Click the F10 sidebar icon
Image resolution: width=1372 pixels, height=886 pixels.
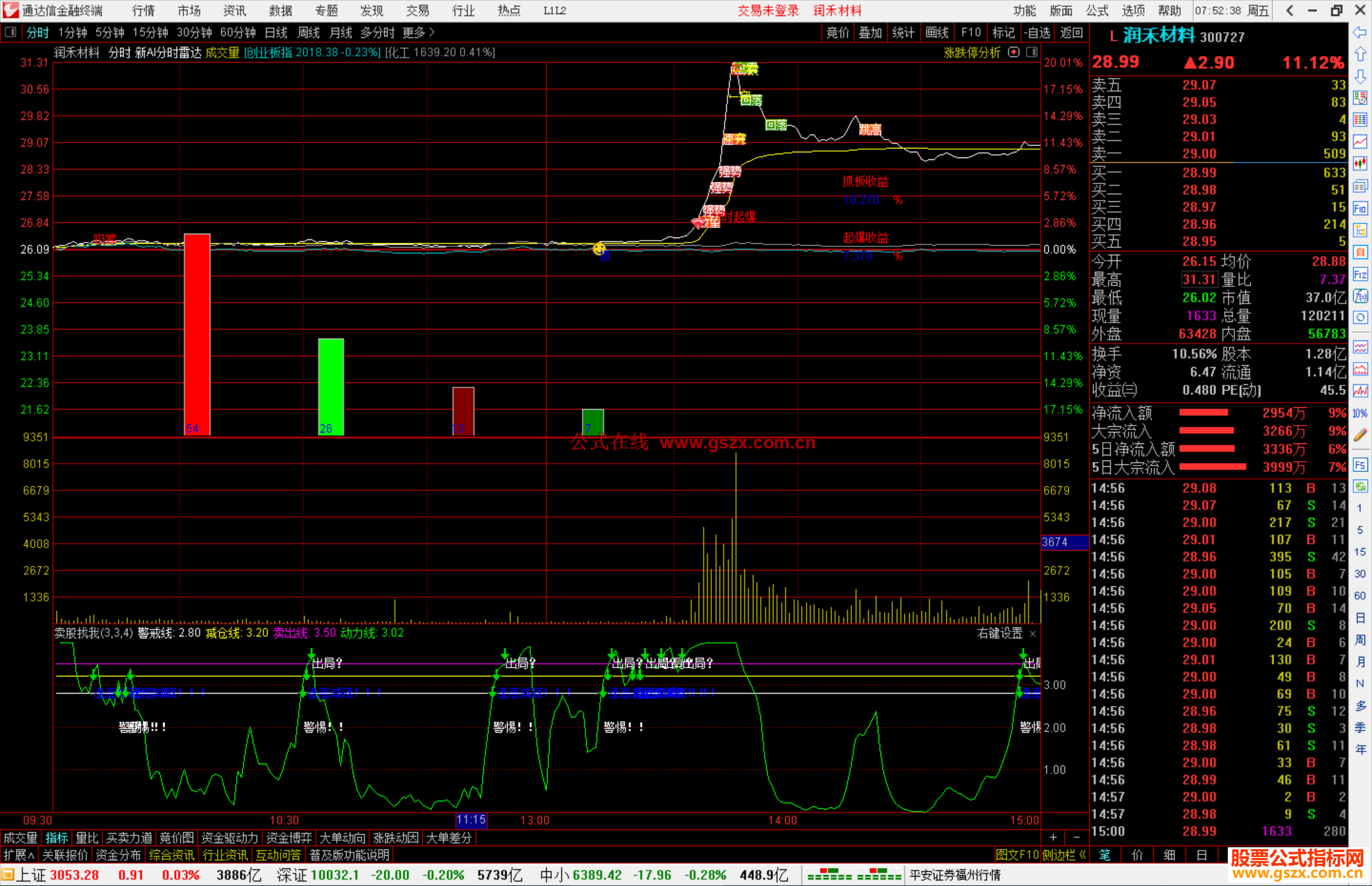coord(1360,208)
